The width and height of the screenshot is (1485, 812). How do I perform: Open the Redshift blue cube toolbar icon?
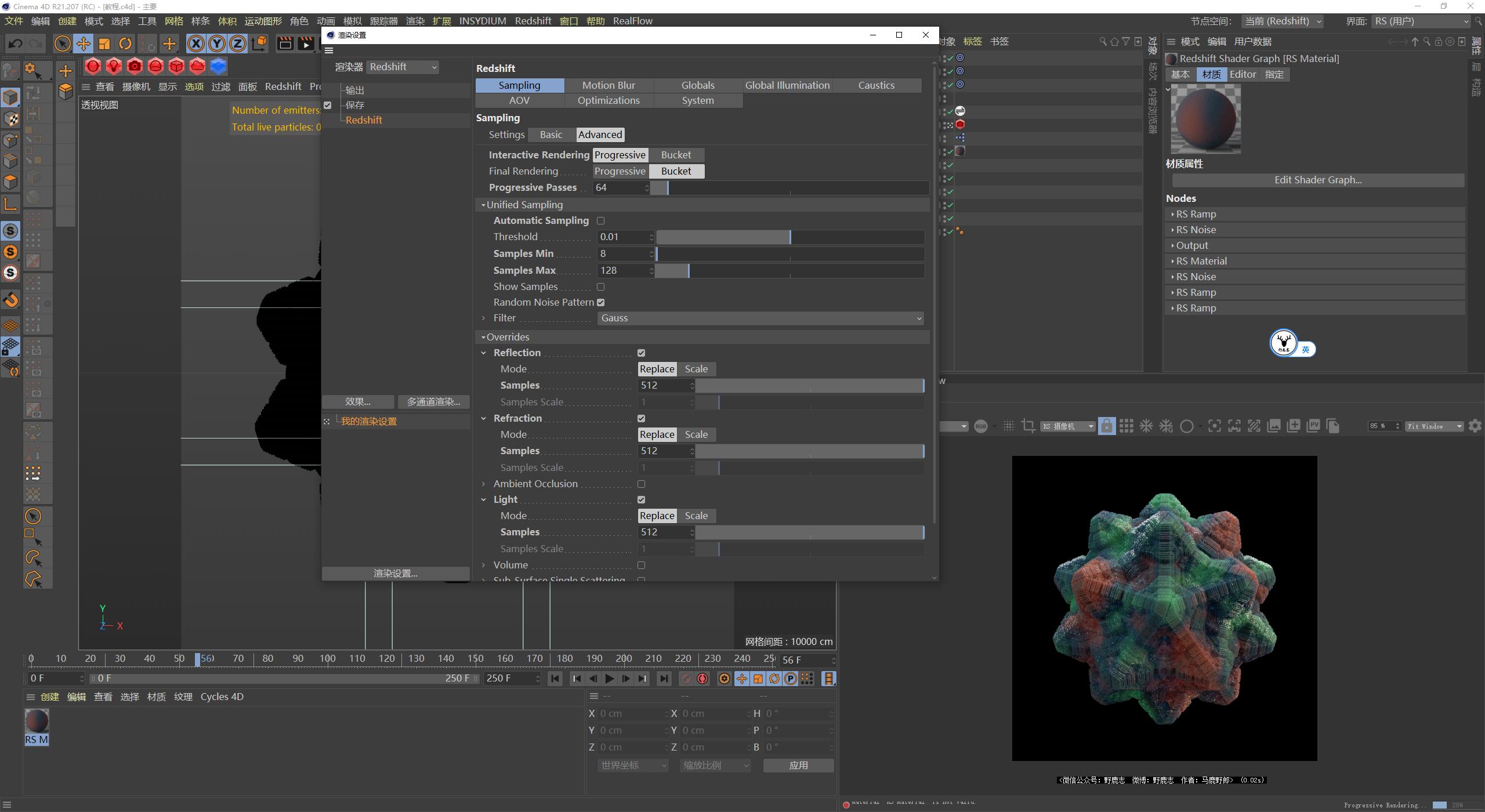218,66
